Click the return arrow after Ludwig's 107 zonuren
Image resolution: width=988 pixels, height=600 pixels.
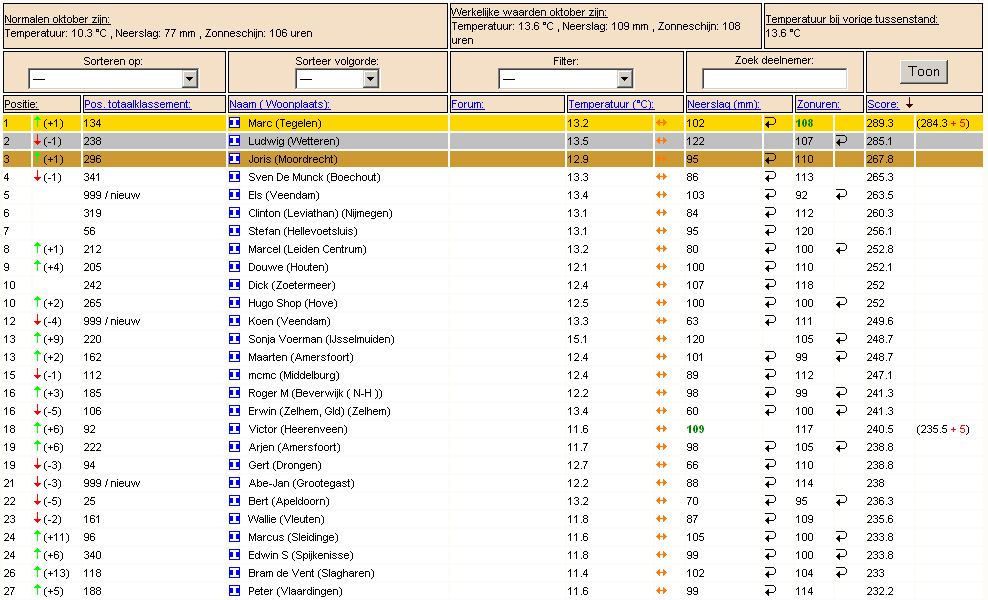841,141
